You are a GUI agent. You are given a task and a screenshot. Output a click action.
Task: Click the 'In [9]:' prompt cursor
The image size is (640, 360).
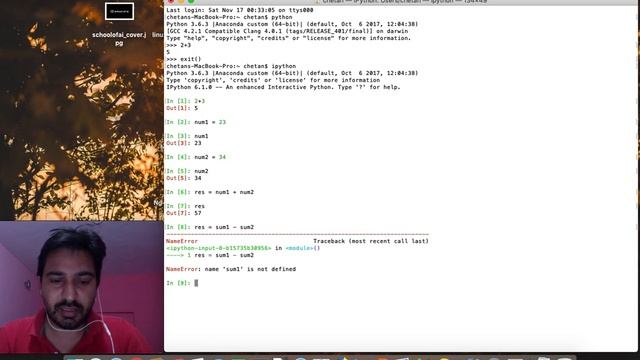pos(196,283)
